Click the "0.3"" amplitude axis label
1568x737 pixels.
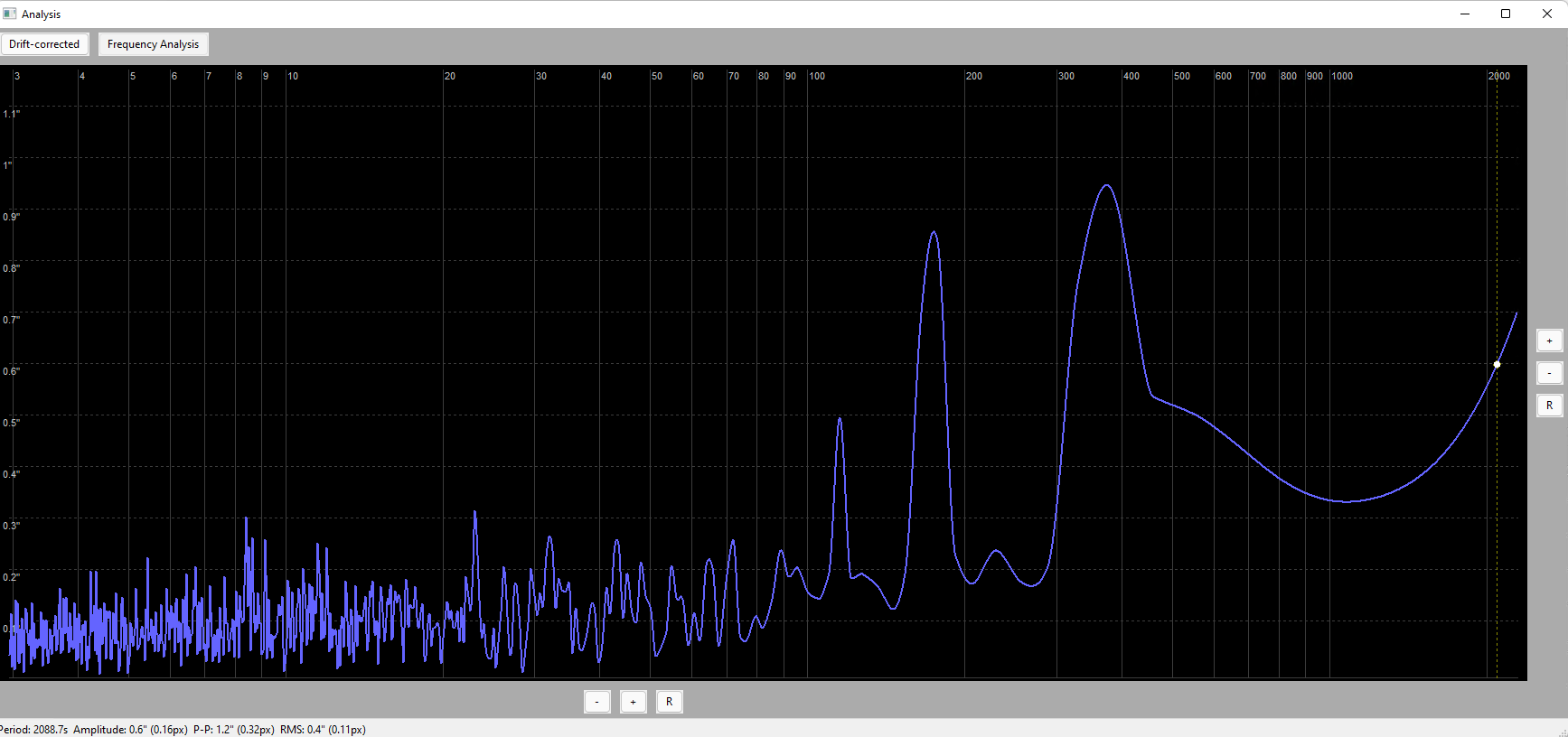click(11, 526)
